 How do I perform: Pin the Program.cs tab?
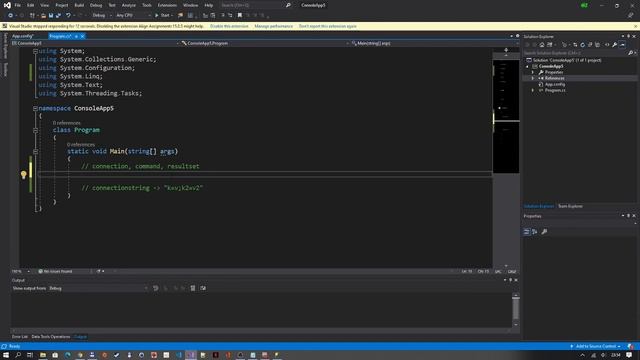[x=76, y=36]
